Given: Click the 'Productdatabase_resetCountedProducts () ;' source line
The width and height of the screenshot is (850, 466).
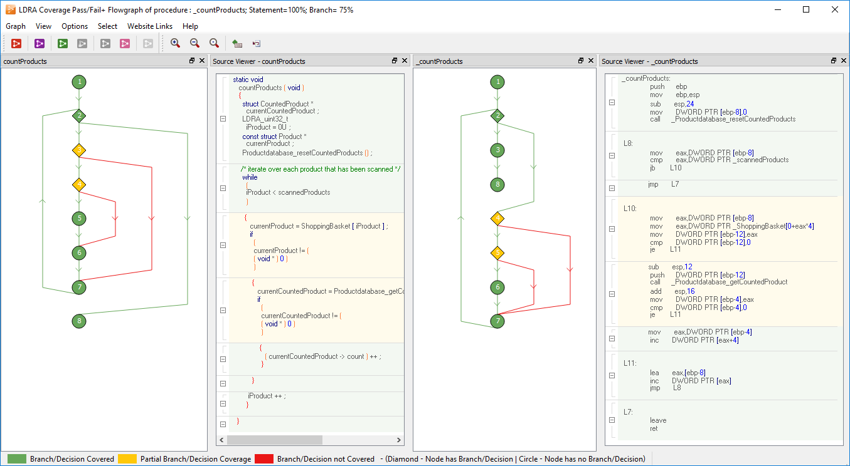Looking at the screenshot, I should pos(307,153).
